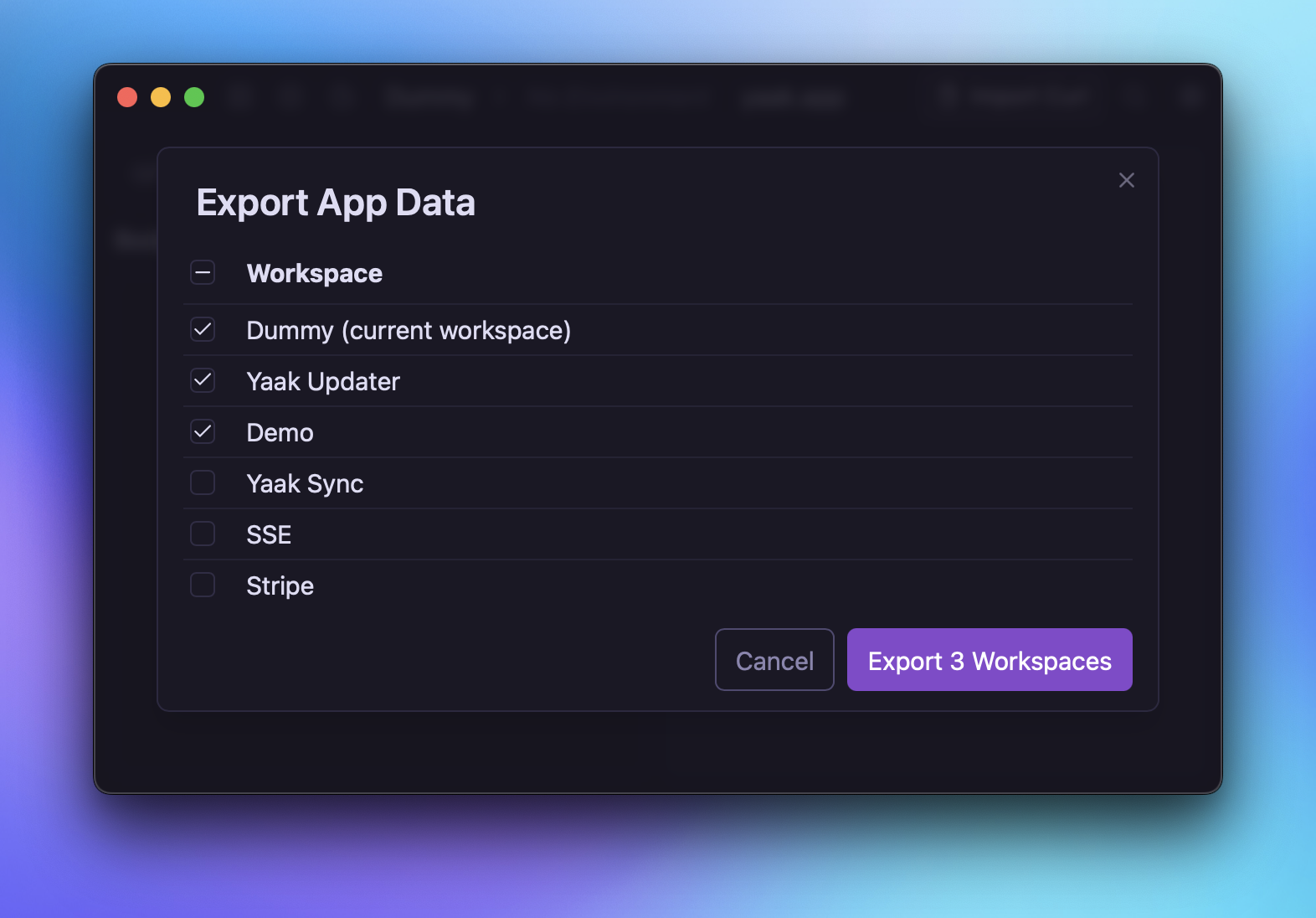Click the "SSE" workspace name
The width and height of the screenshot is (1316, 918).
coord(269,535)
